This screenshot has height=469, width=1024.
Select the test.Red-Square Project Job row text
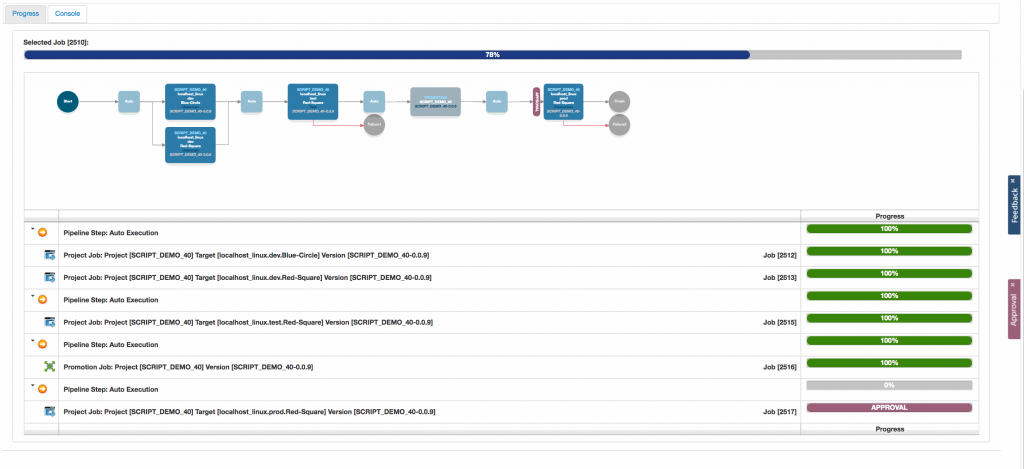coord(248,323)
